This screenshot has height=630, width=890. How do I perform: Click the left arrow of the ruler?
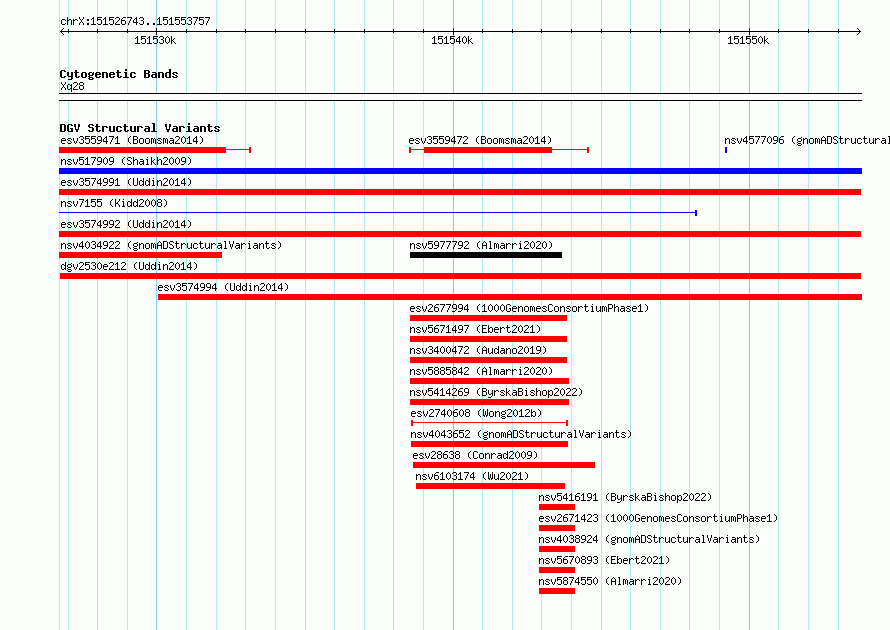63,31
